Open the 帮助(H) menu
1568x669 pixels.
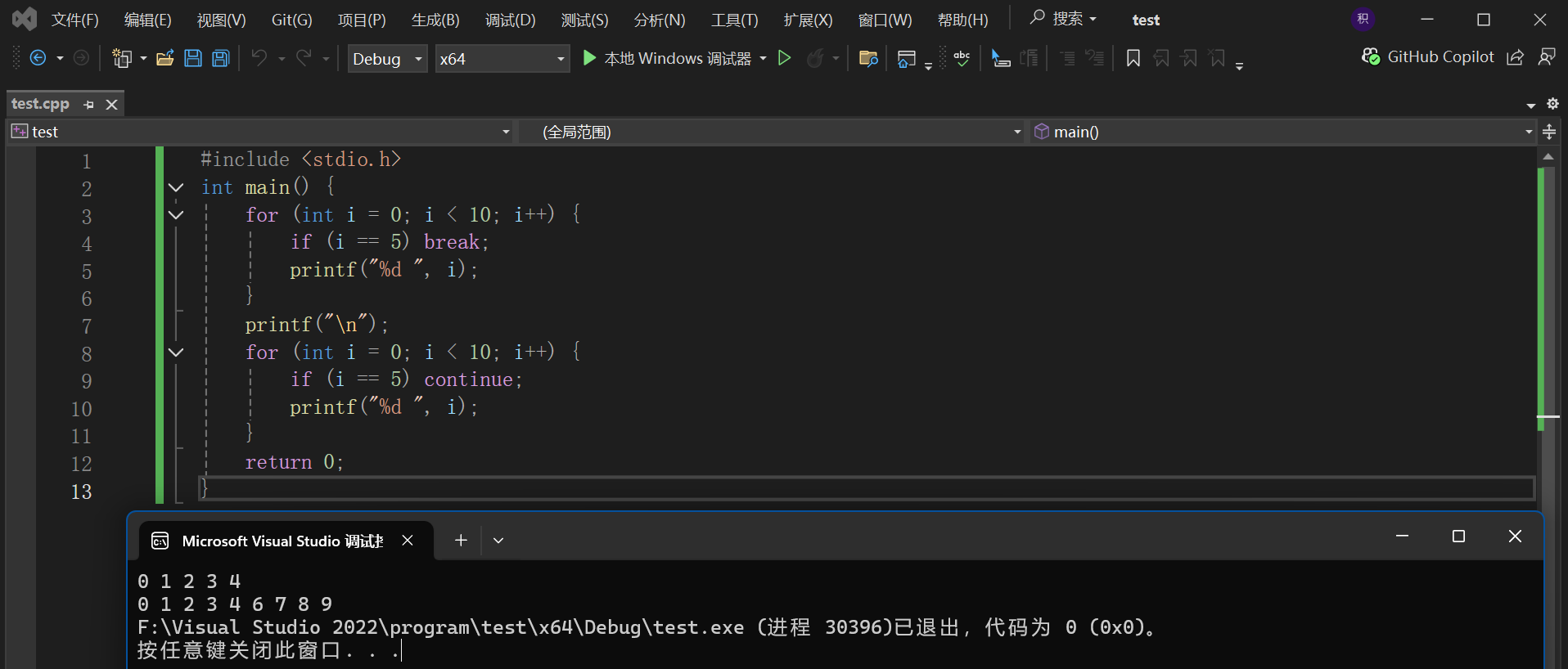962,20
